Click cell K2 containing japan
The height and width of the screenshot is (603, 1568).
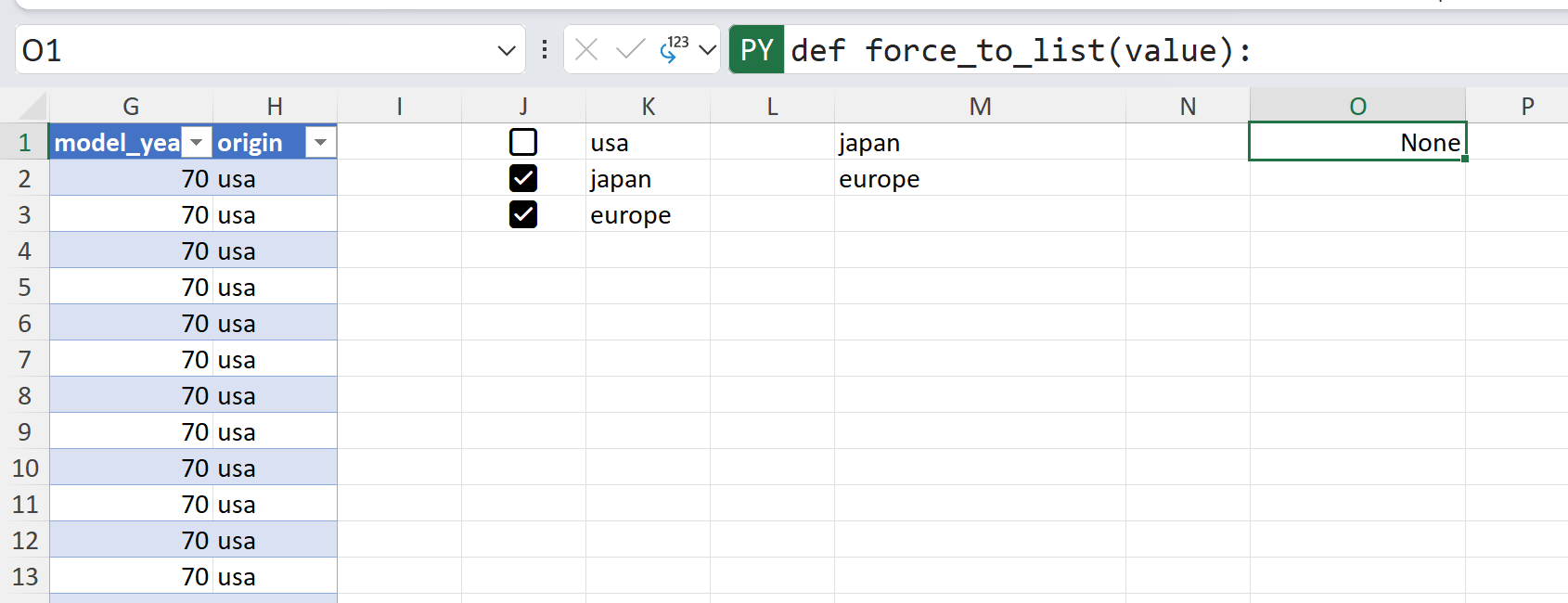click(648, 178)
